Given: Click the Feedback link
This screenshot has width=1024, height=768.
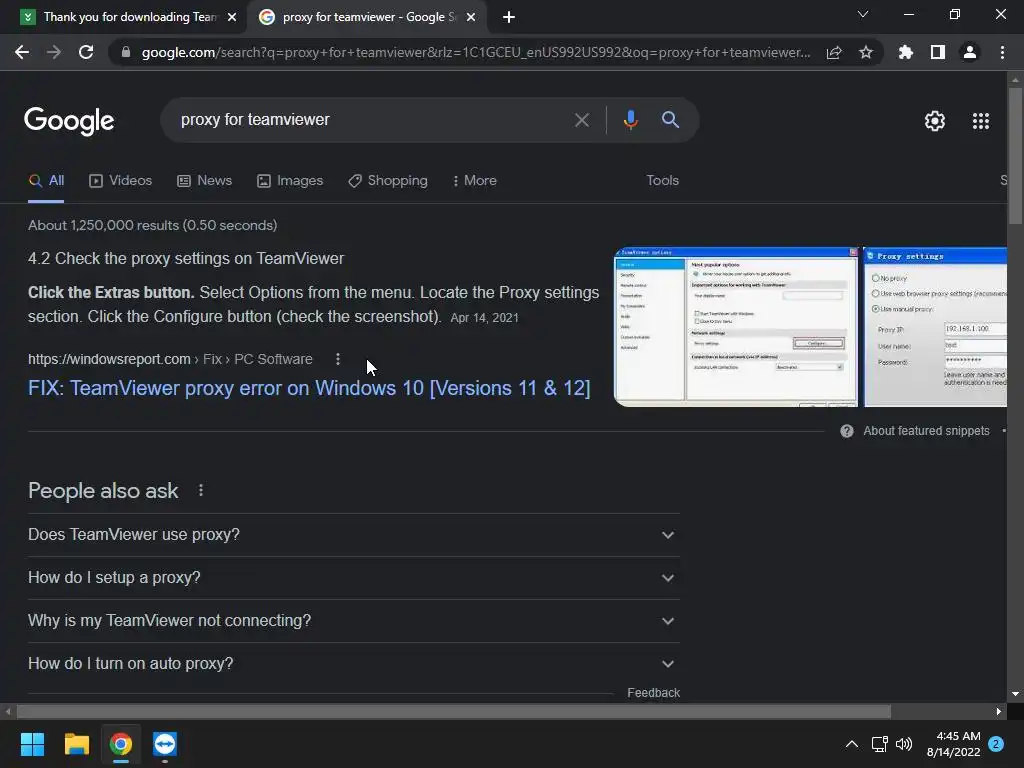Looking at the screenshot, I should click(653, 693).
